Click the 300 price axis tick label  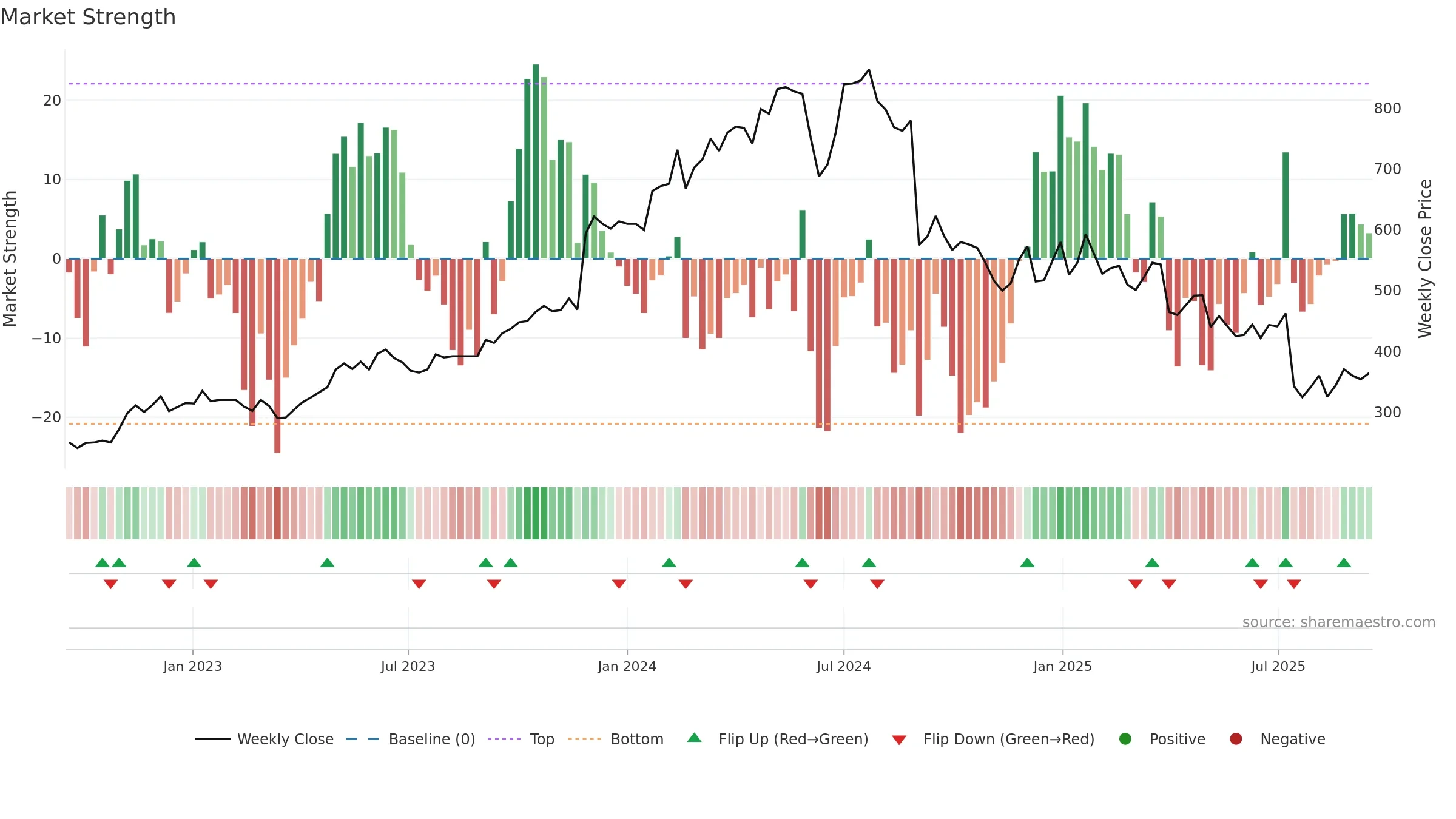pyautogui.click(x=1387, y=412)
